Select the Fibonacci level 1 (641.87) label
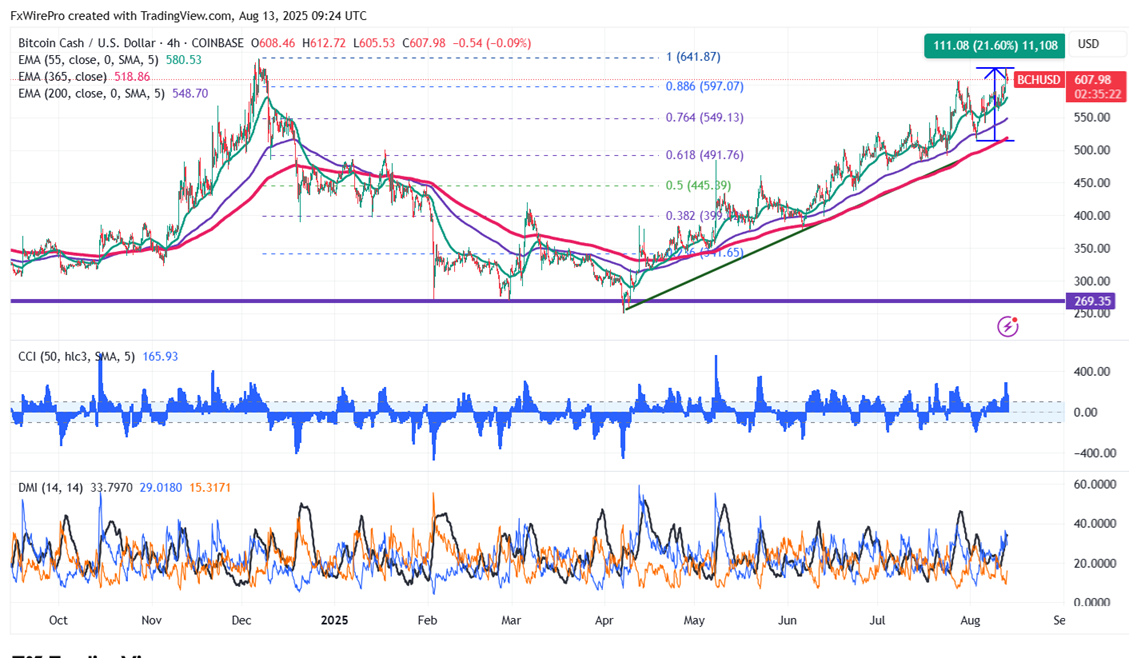Screen dimensions: 1129x658 point(693,57)
